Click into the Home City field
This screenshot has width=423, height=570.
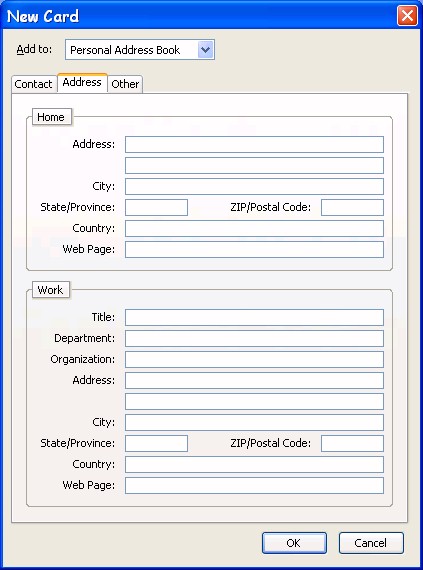[254, 186]
